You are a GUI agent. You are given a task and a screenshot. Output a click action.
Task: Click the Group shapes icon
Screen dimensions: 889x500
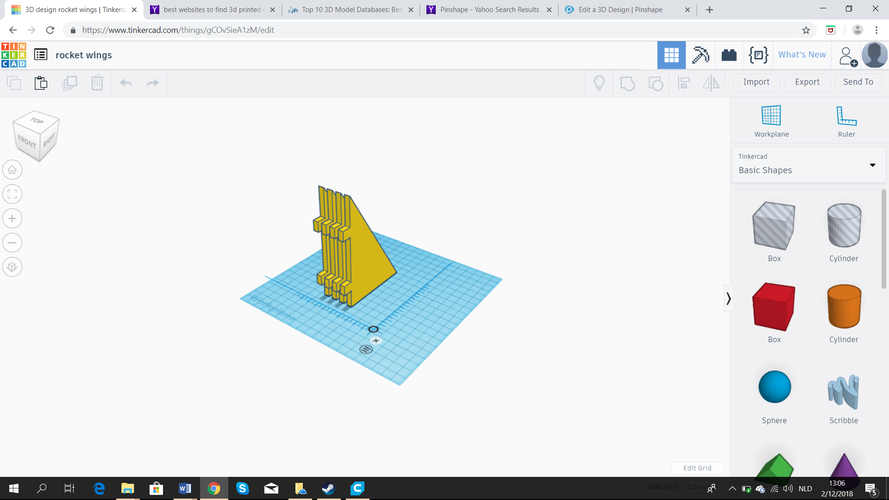627,83
